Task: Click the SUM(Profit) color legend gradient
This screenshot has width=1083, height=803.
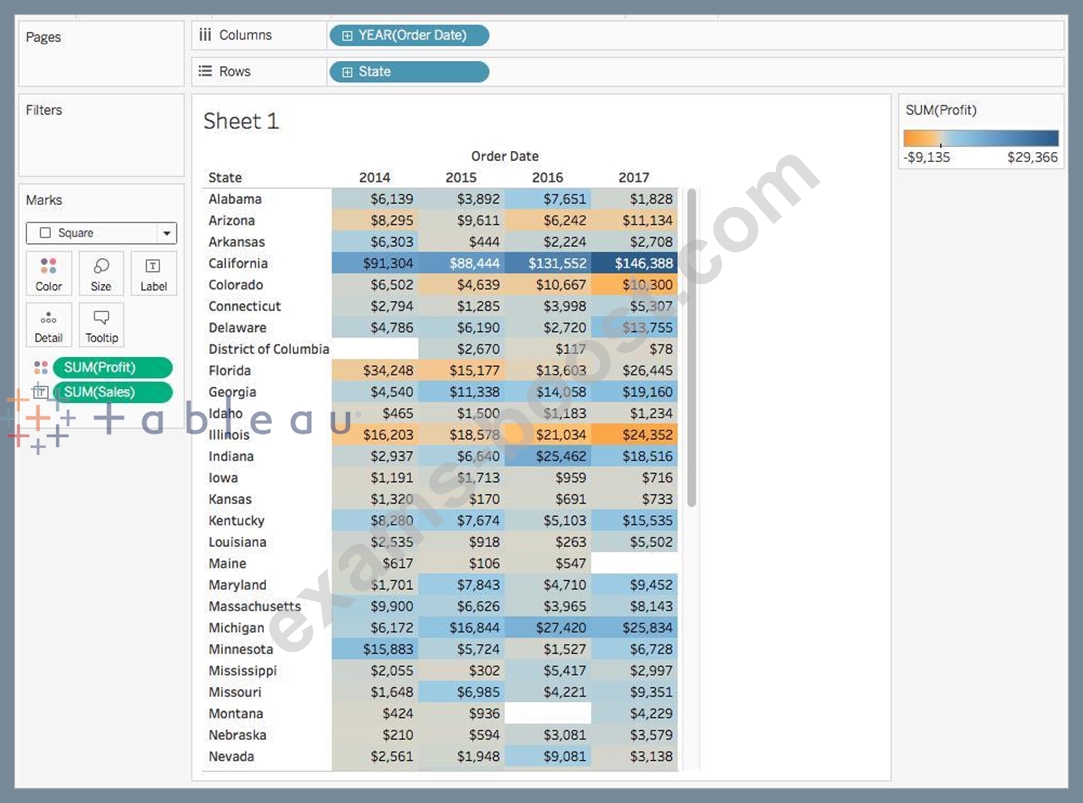Action: (981, 138)
